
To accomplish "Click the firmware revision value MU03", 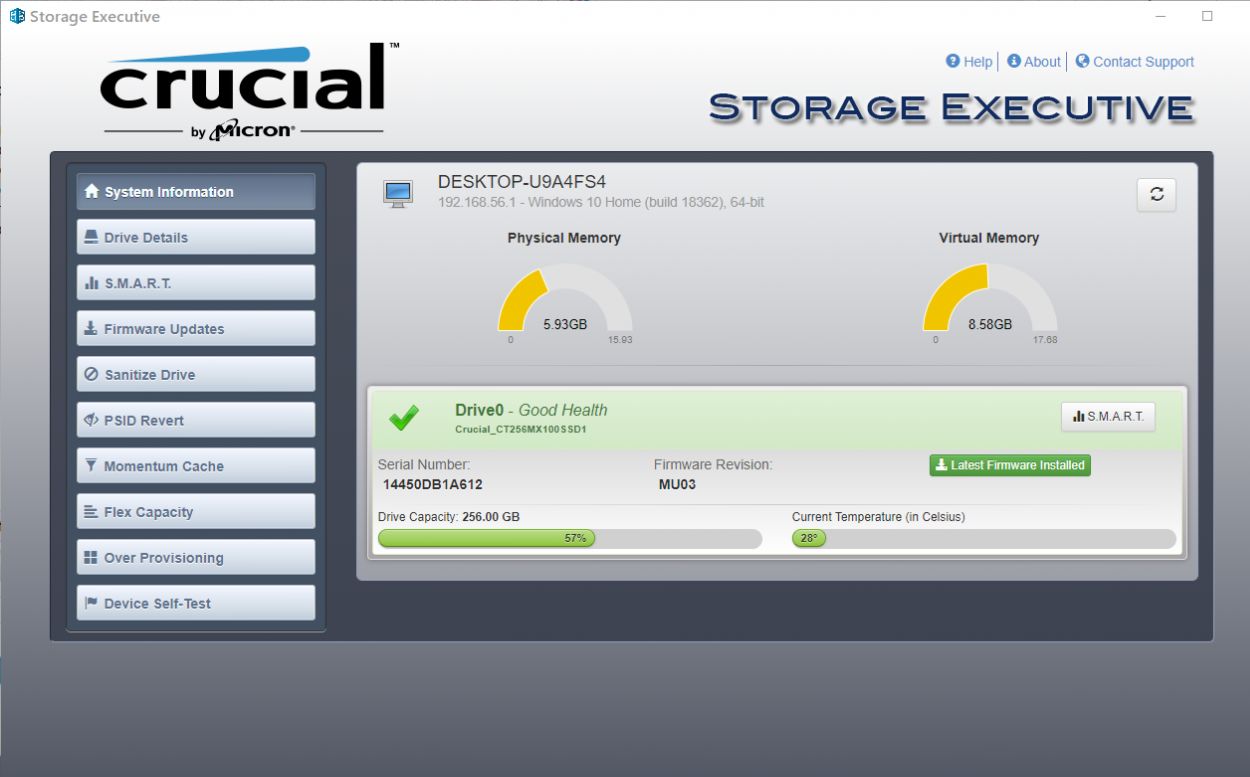I will [678, 484].
